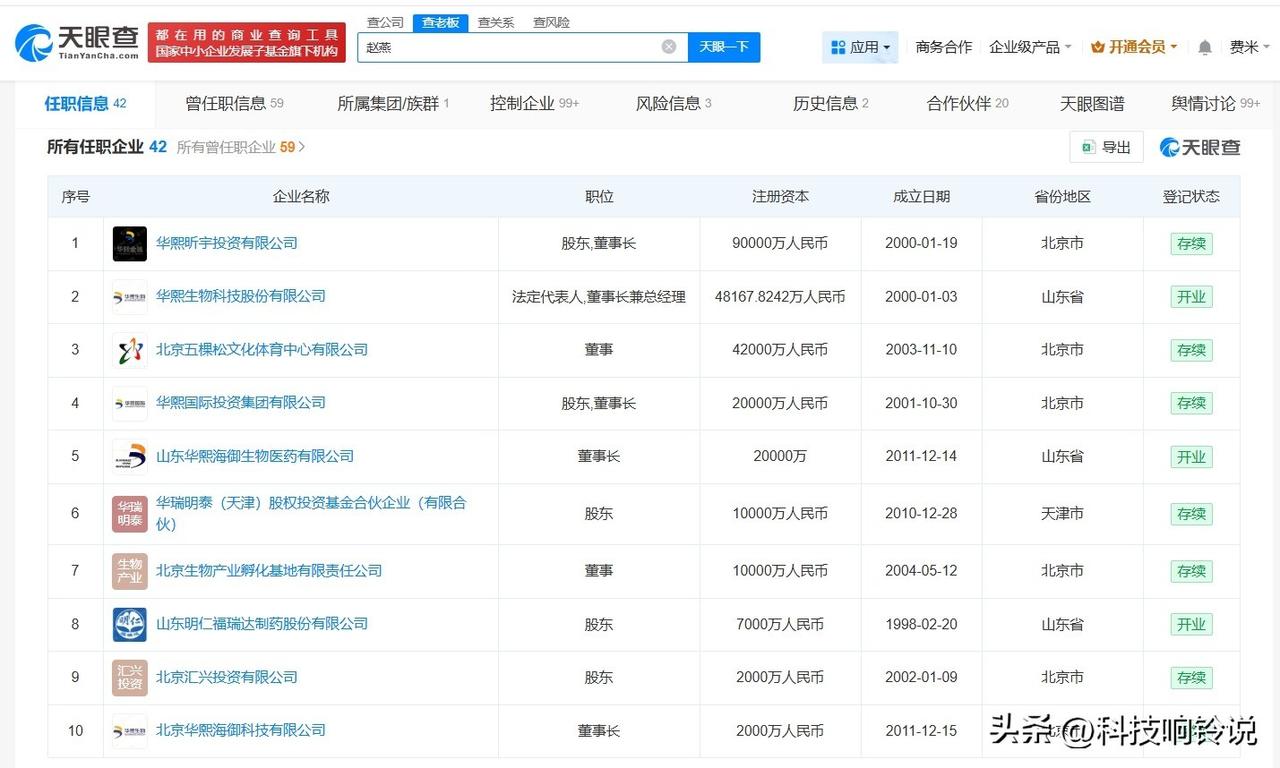Click 北京汇兴投资 logo icon
Screen dimensions: 1280x768
130,677
